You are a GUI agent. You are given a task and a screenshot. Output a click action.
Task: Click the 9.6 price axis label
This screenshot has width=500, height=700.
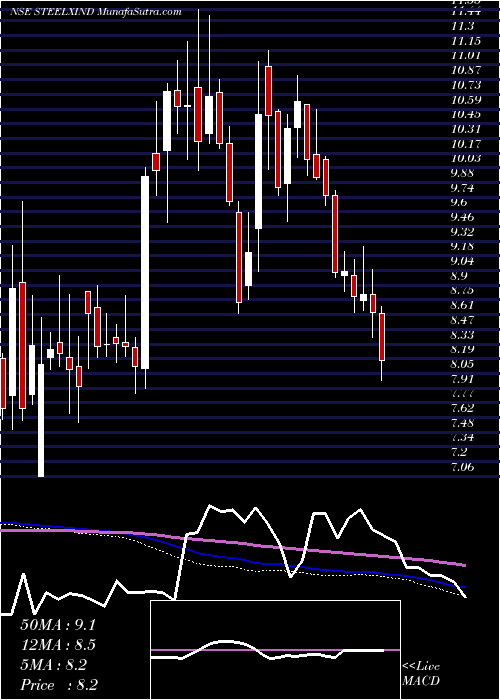[x=459, y=202]
